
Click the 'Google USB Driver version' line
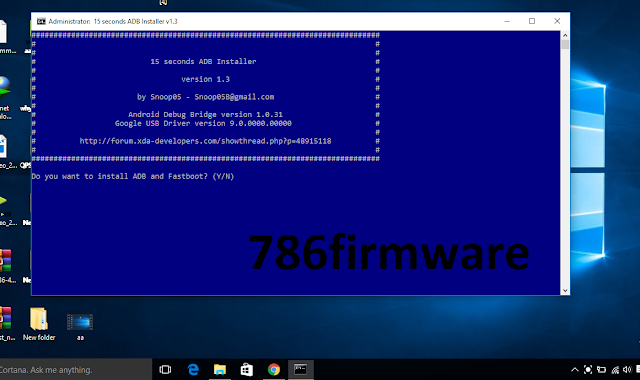point(203,123)
